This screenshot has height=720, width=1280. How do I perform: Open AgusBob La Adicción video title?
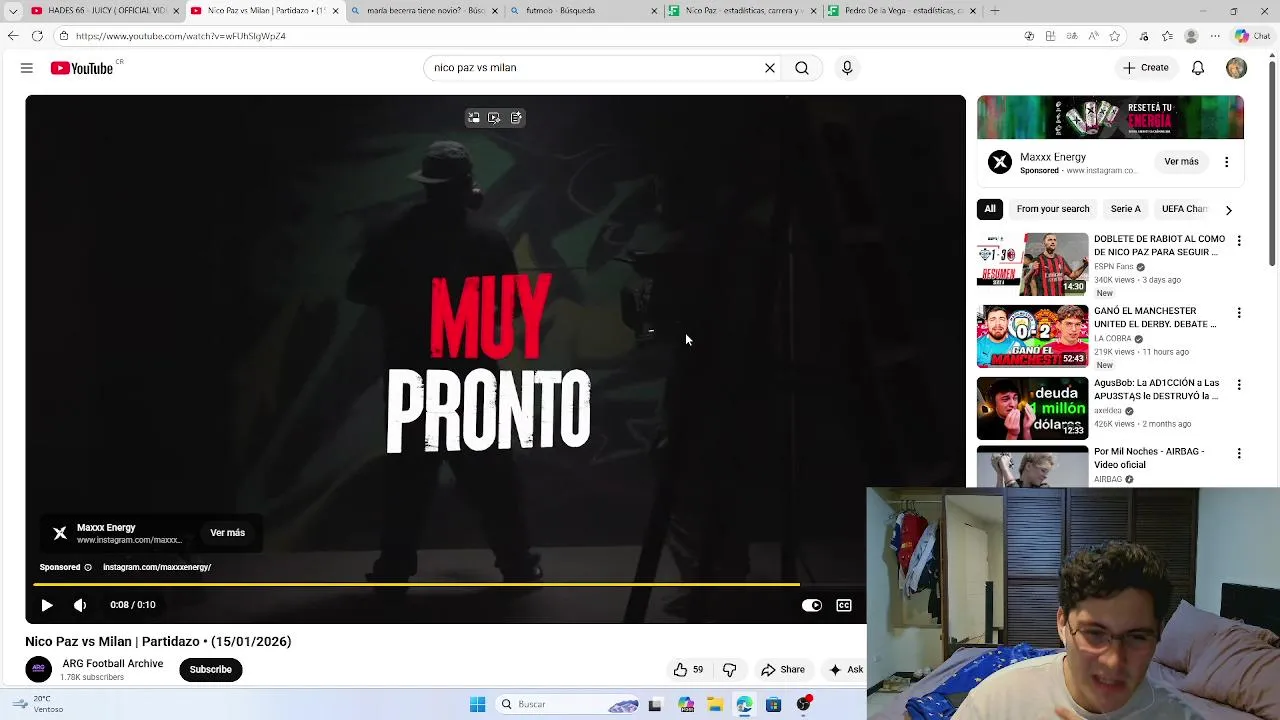pos(1156,390)
